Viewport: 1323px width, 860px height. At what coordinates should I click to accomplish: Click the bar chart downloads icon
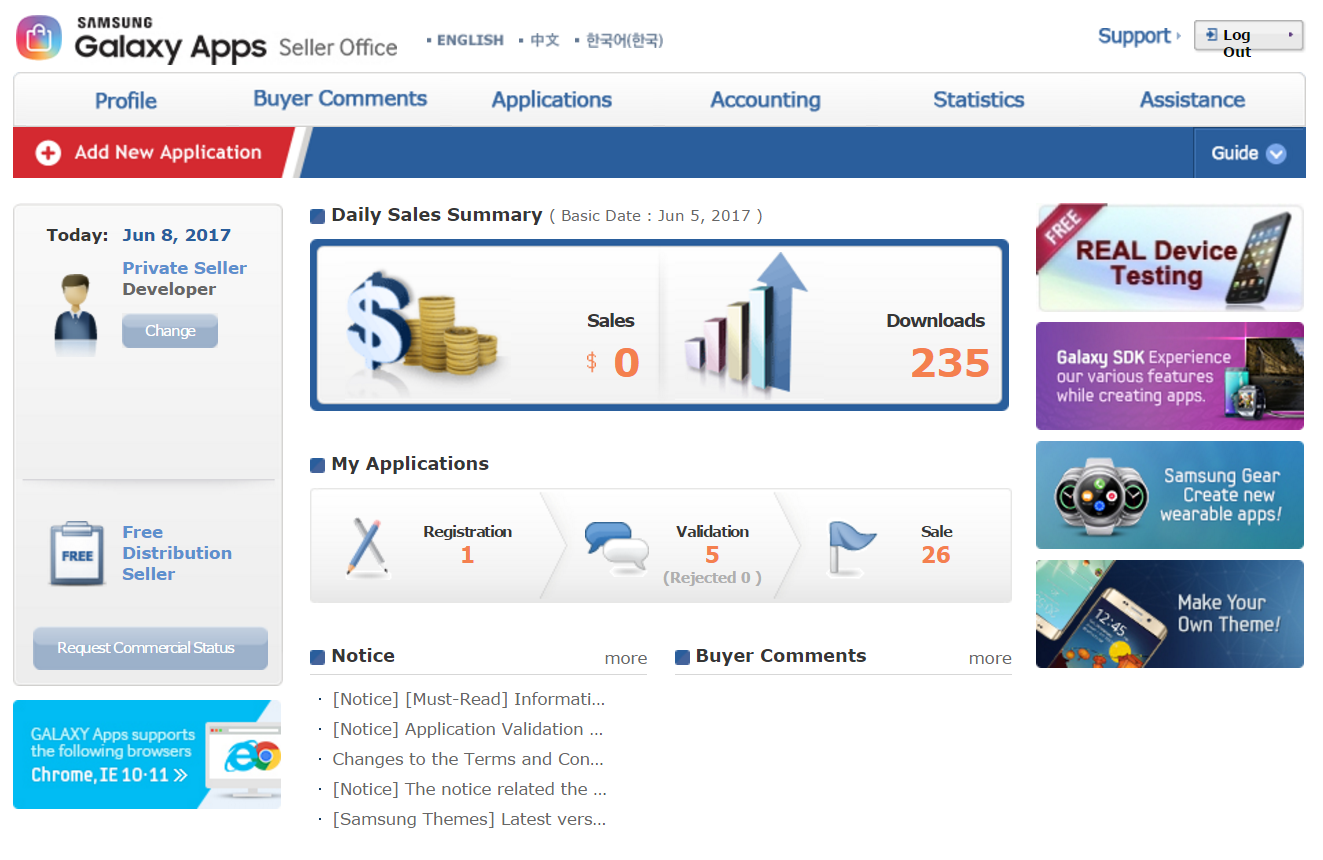pyautogui.click(x=745, y=322)
